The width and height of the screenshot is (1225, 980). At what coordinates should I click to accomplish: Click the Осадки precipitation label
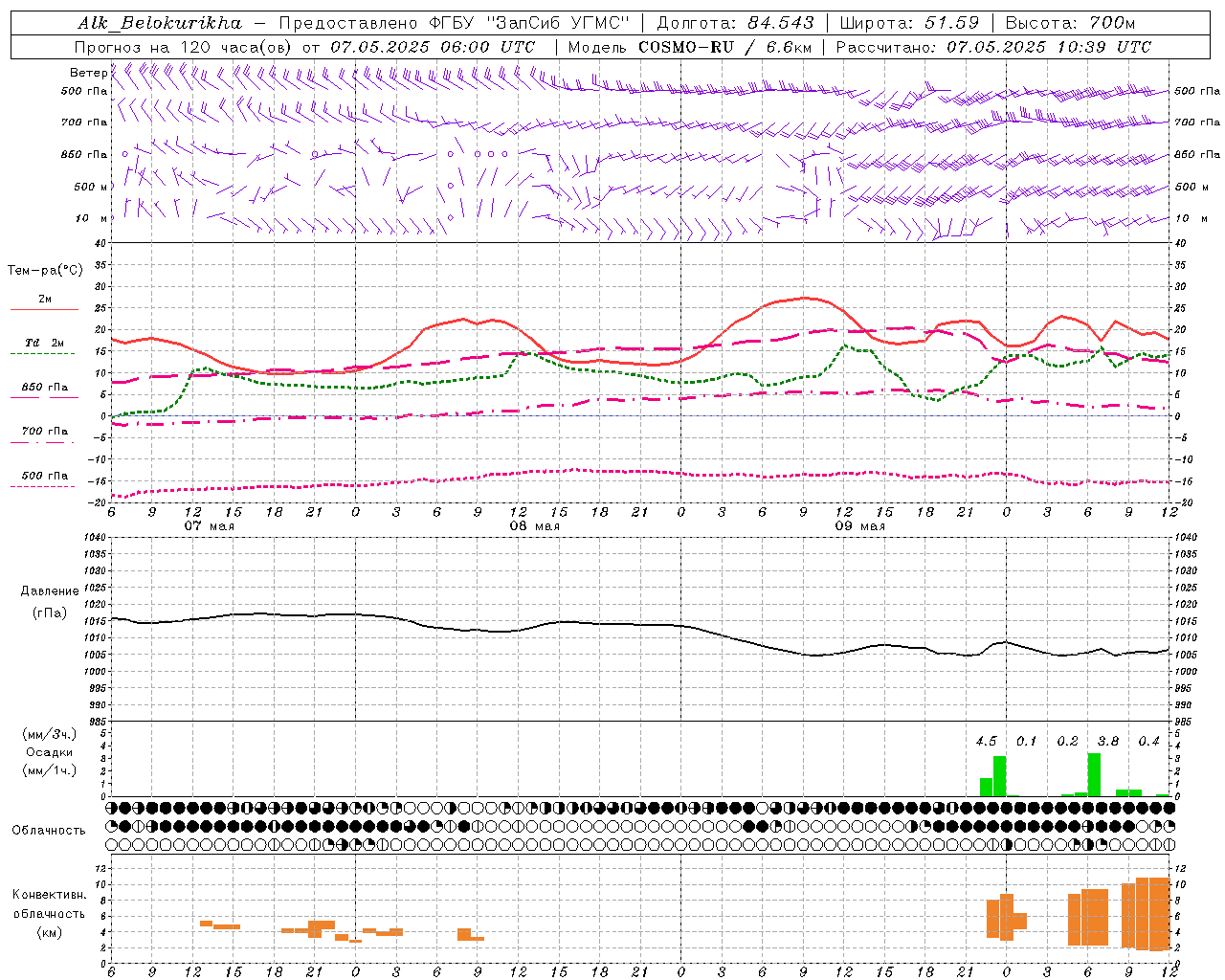click(x=49, y=752)
